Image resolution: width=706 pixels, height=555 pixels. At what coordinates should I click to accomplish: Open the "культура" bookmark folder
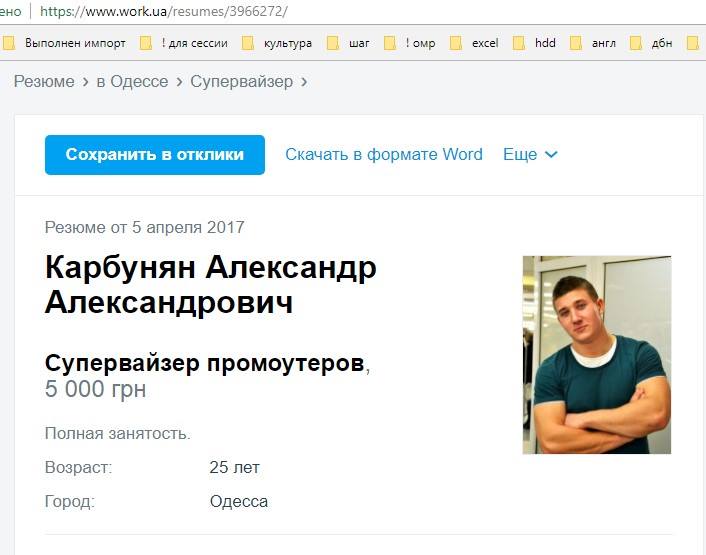tap(278, 43)
